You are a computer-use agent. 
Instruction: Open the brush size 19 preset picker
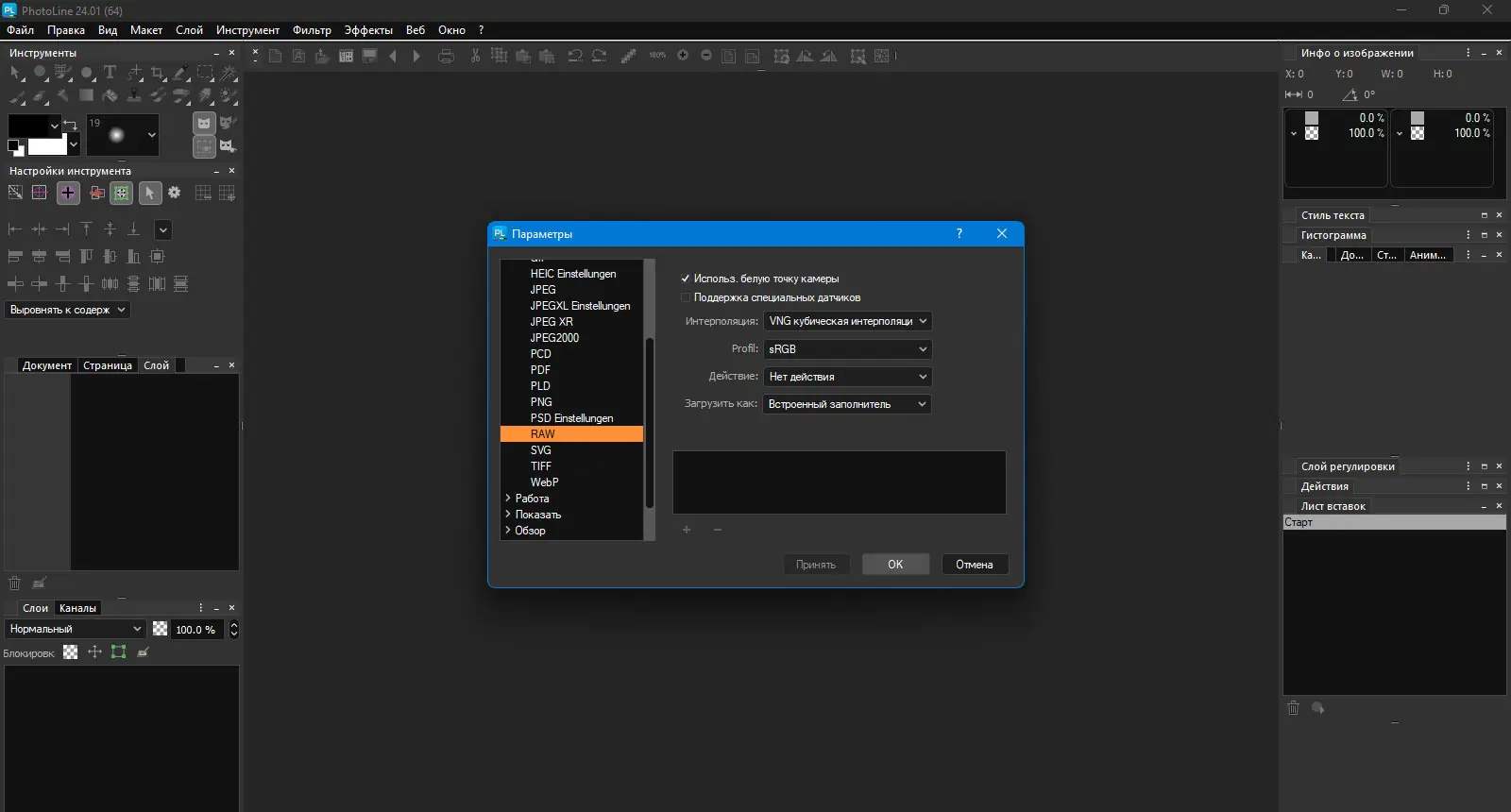point(123,135)
